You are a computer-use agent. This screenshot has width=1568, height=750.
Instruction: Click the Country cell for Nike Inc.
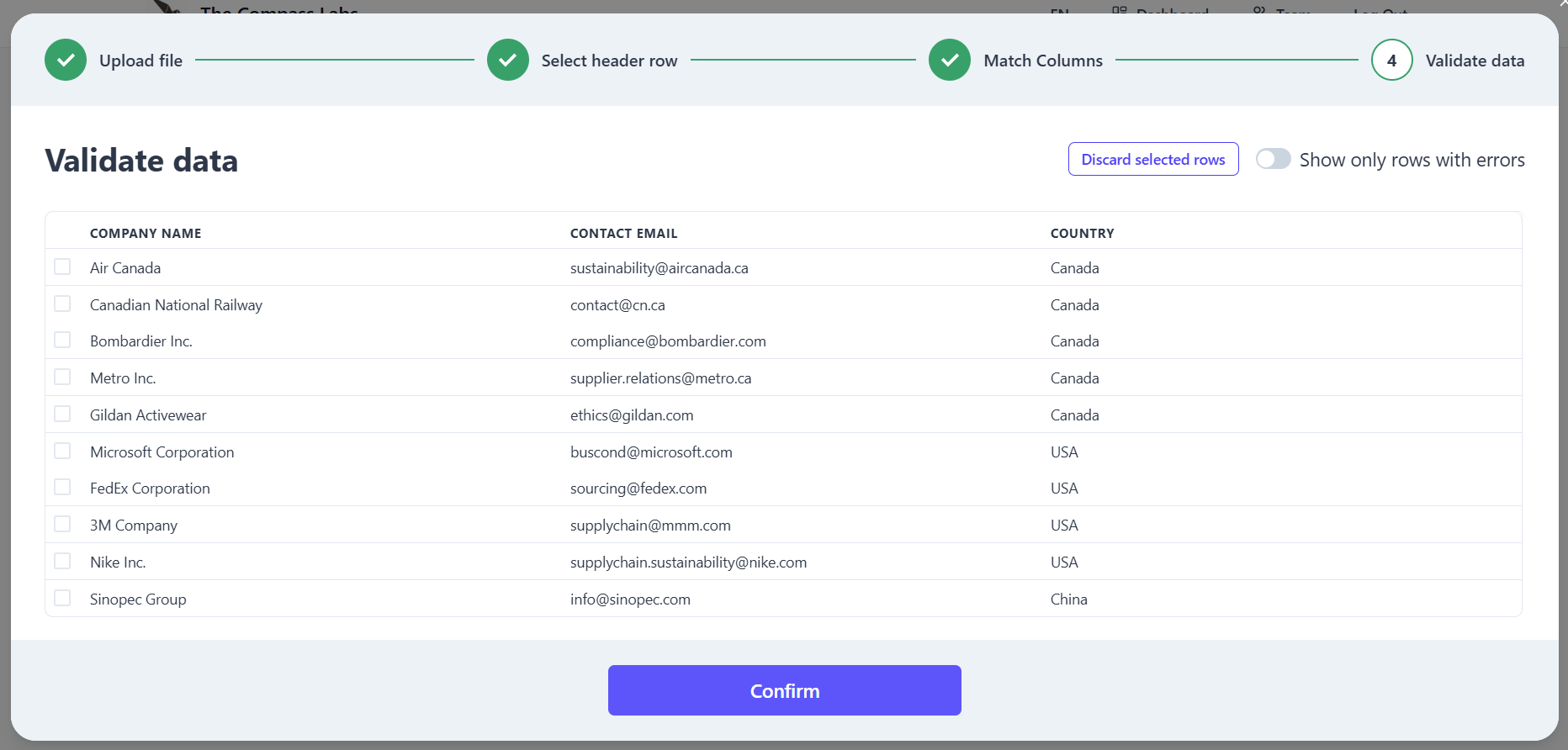[x=1064, y=562]
